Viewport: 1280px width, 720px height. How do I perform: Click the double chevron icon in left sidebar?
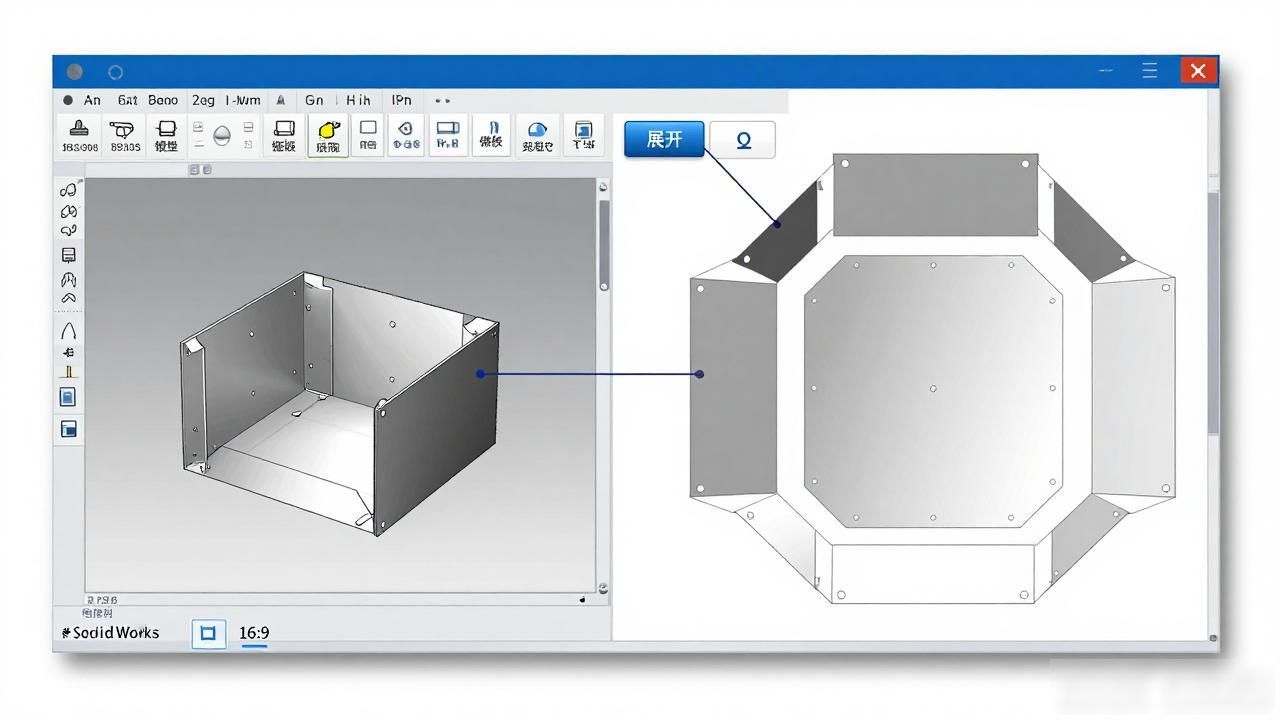pyautogui.click(x=69, y=298)
